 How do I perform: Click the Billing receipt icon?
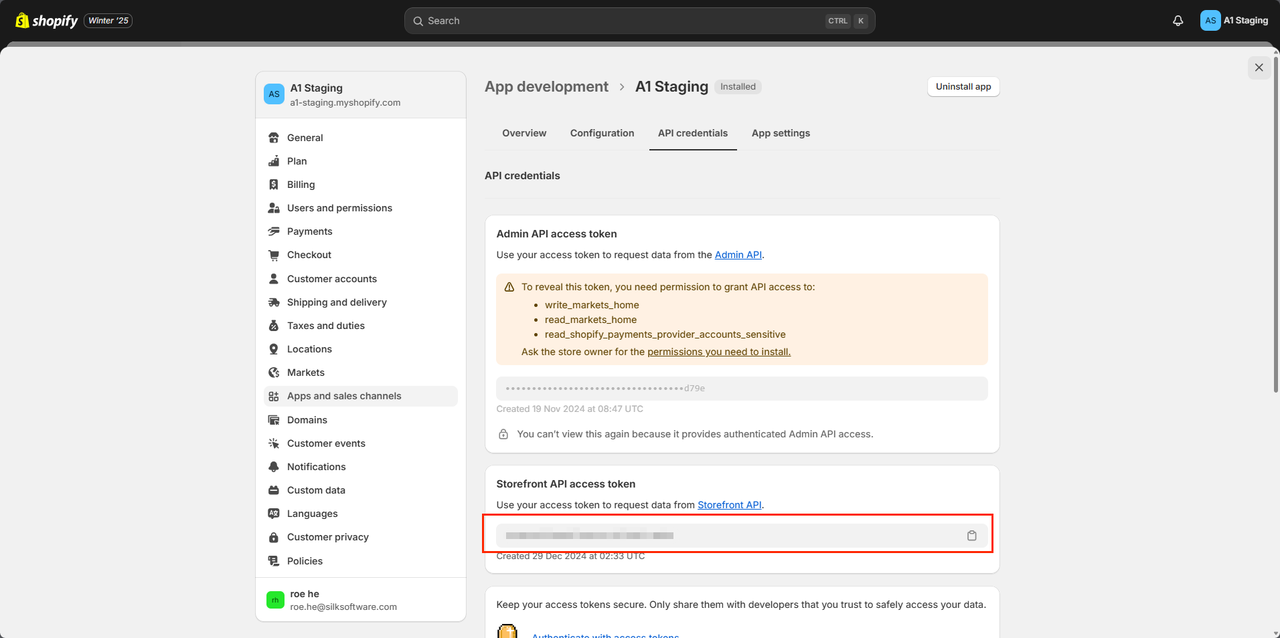pyautogui.click(x=274, y=185)
